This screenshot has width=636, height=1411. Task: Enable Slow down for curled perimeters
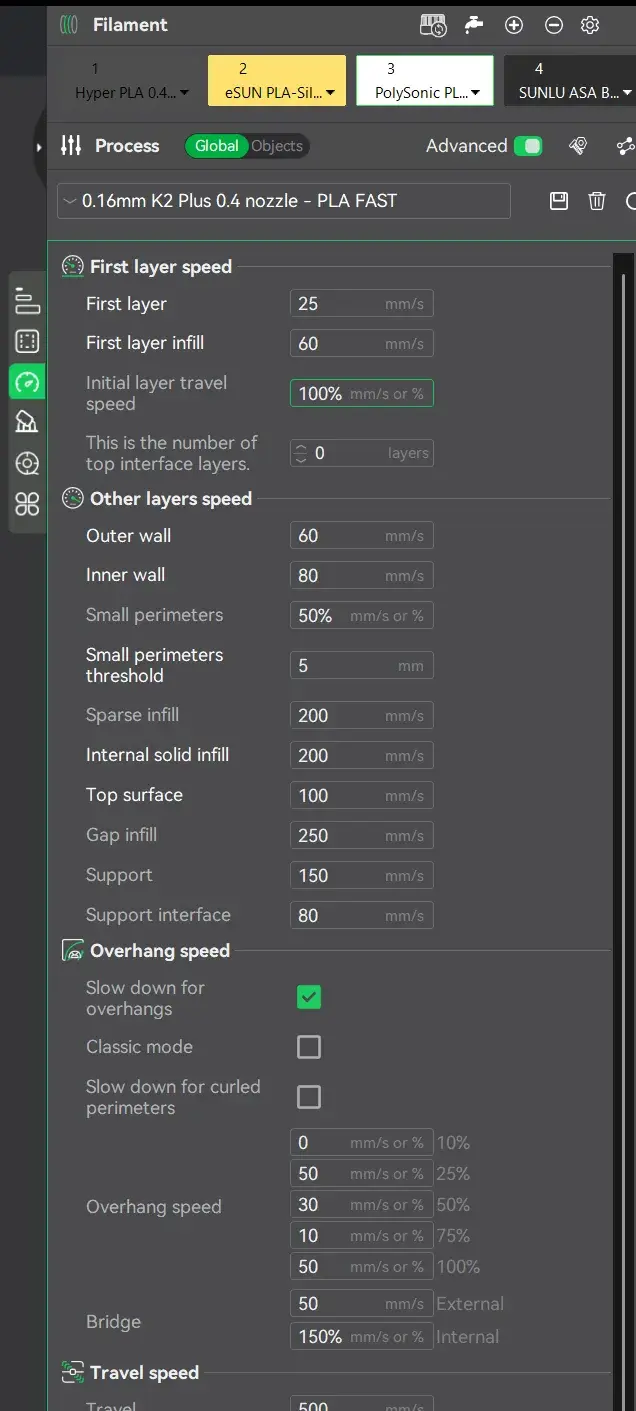(309, 1097)
